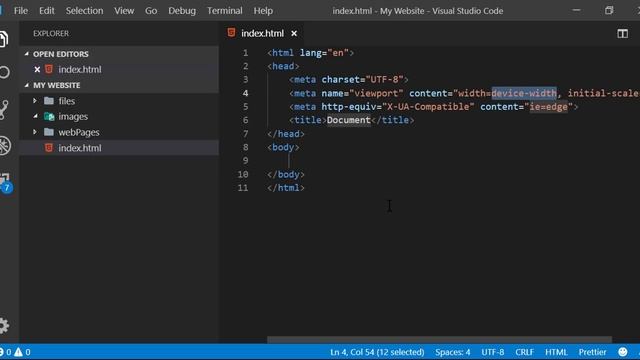
Task: Open the File menu
Action: [21, 11]
